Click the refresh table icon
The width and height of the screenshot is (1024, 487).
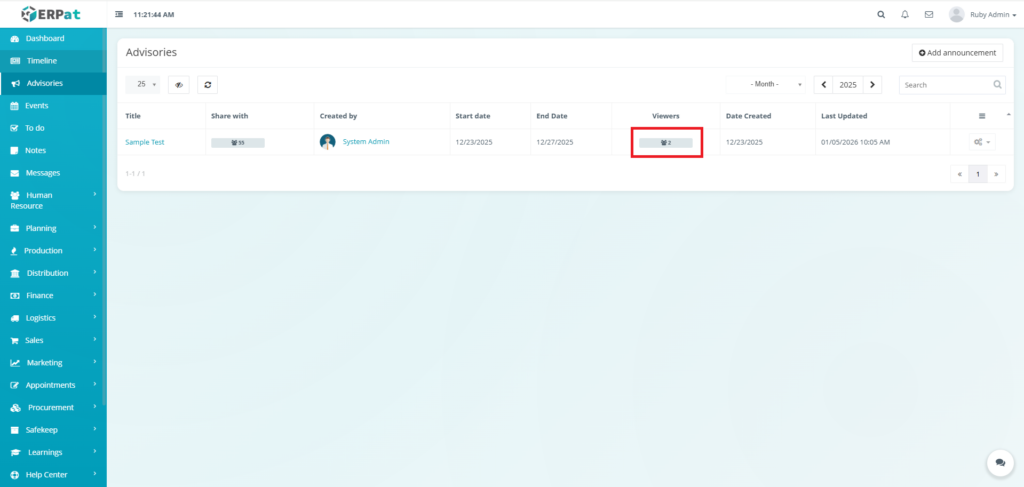(x=207, y=85)
